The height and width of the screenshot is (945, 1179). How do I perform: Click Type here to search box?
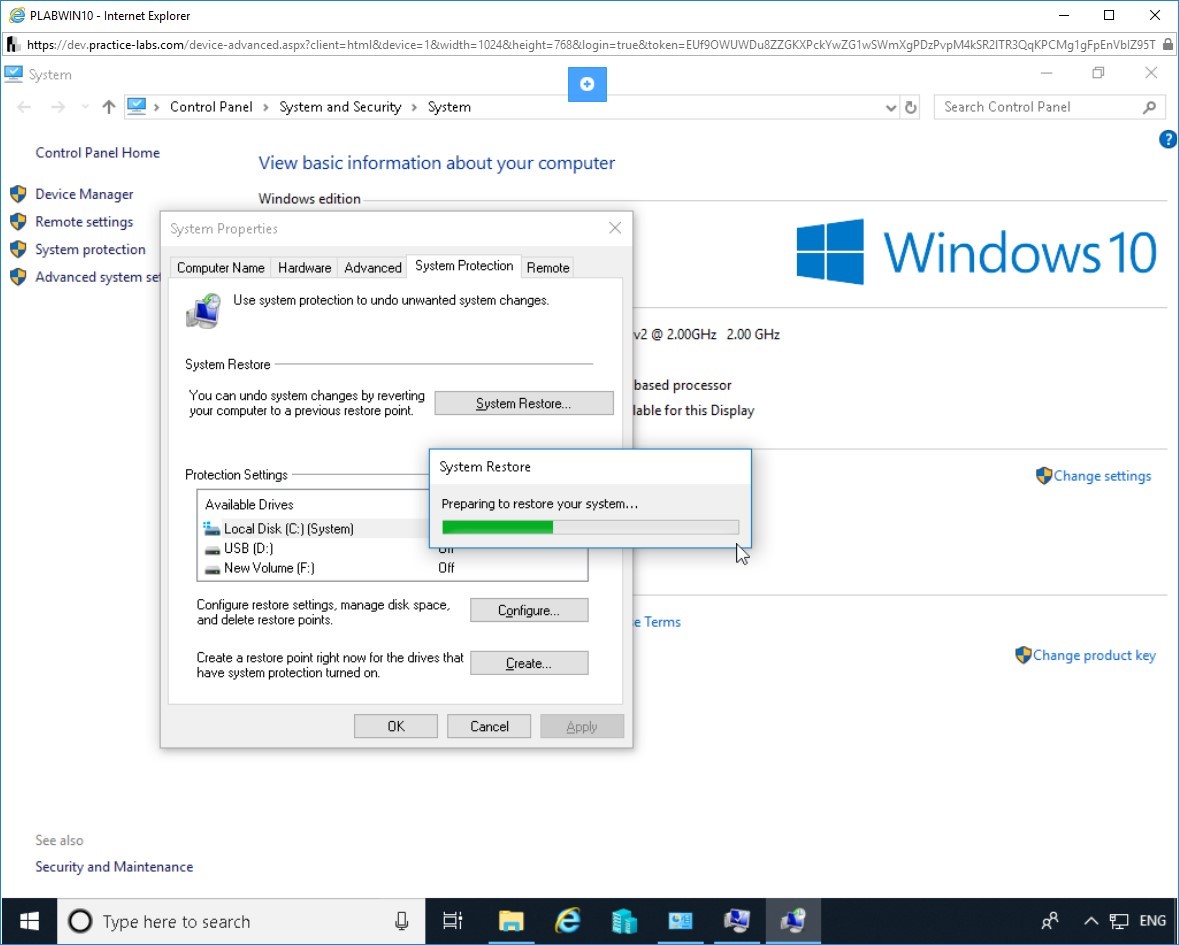(x=241, y=921)
